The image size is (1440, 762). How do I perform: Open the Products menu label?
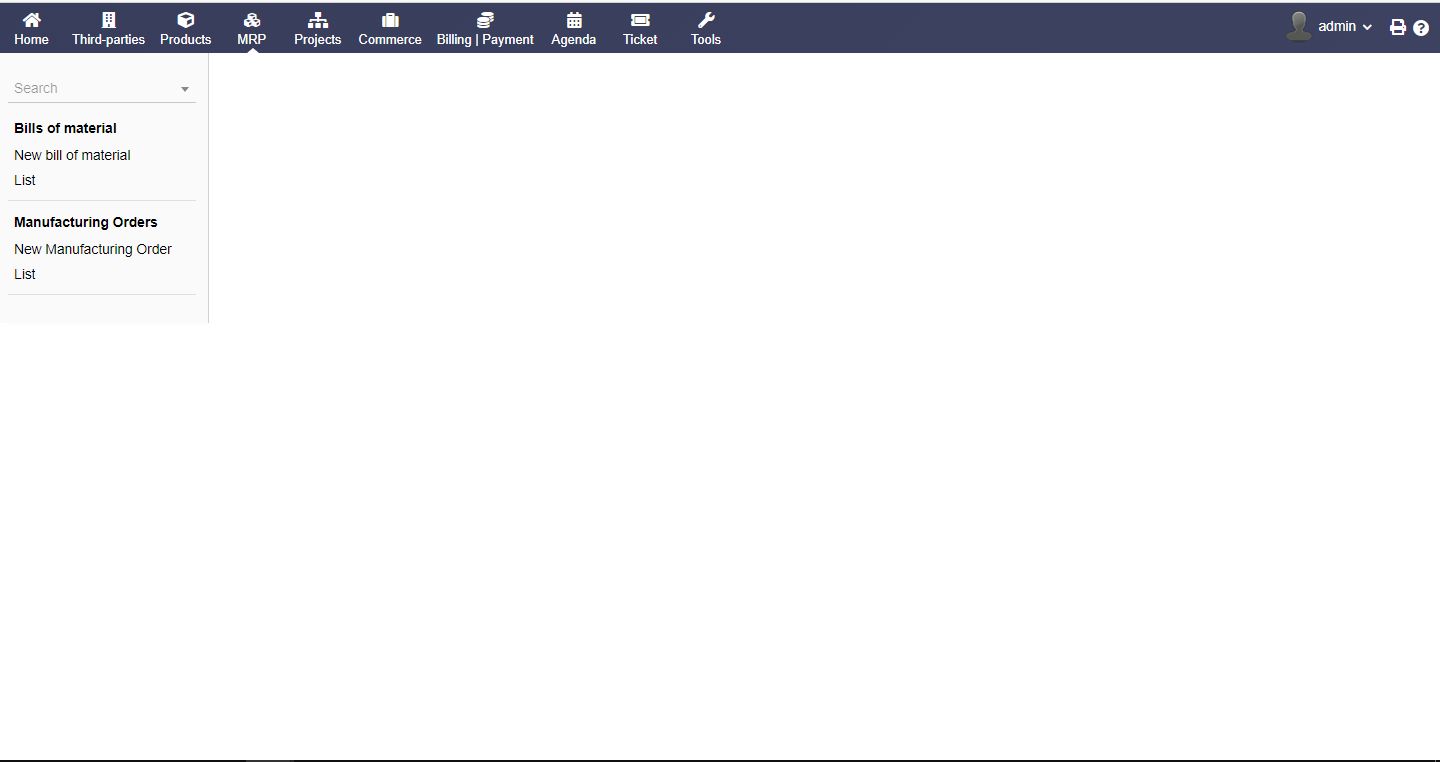(x=186, y=40)
